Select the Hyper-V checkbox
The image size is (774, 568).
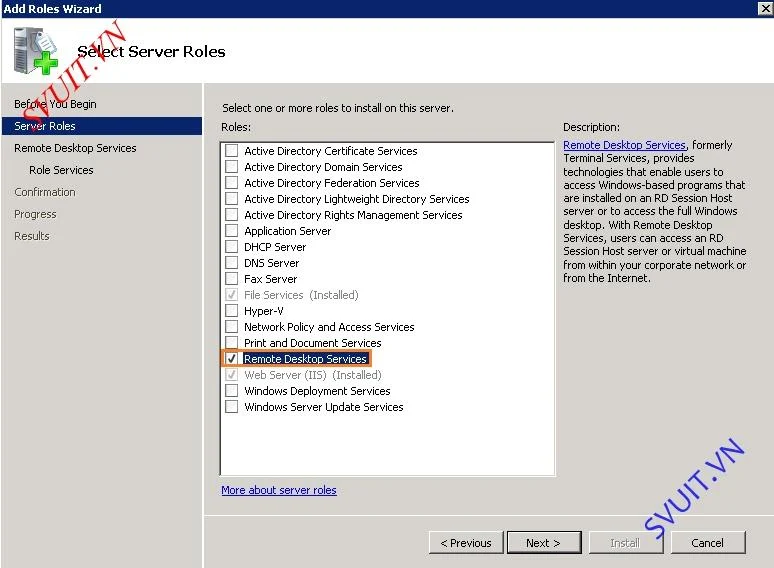click(232, 310)
